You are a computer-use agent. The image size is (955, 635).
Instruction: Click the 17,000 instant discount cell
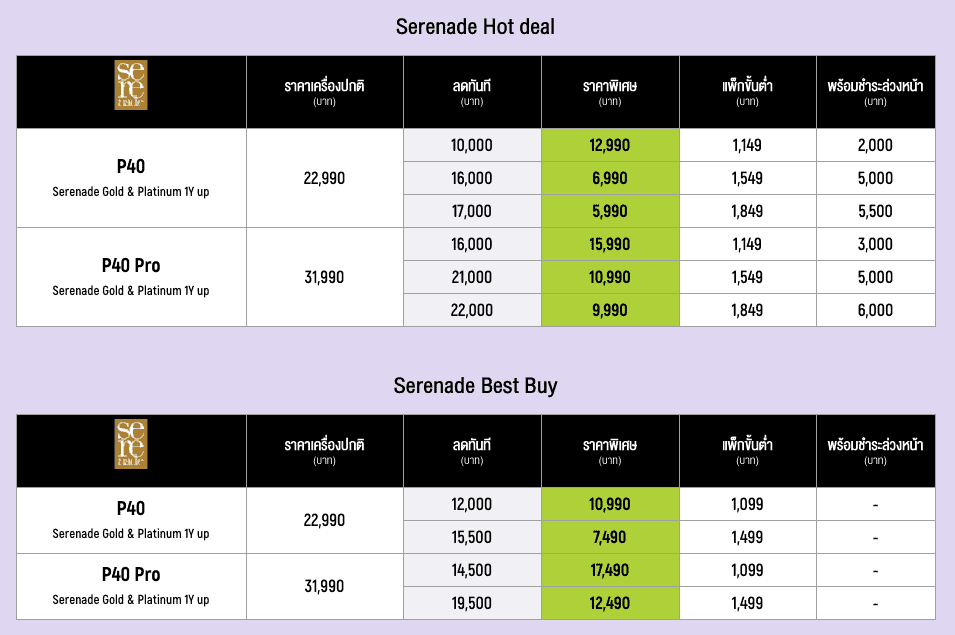click(x=472, y=211)
